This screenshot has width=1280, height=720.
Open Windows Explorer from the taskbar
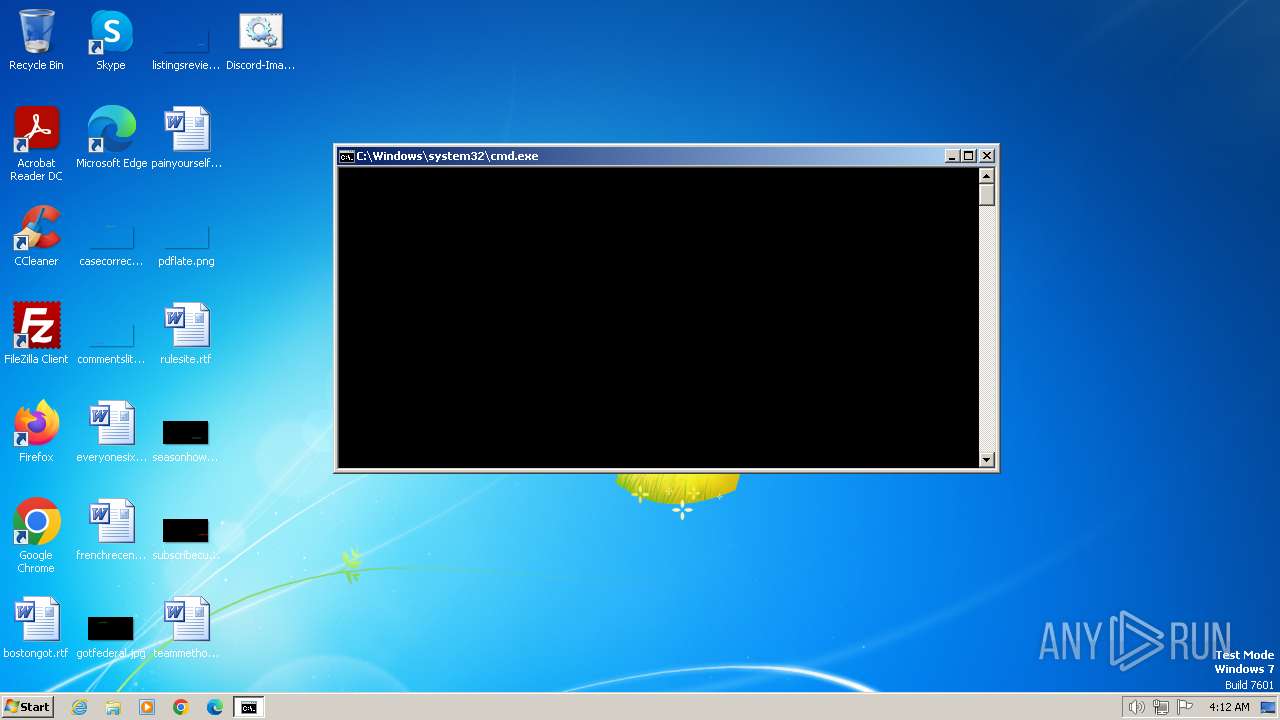(113, 707)
